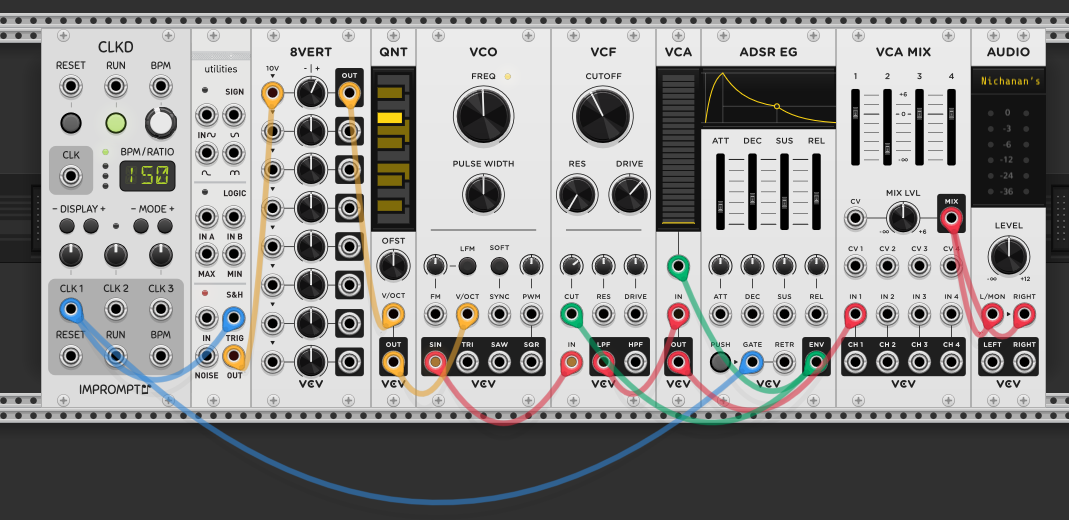This screenshot has height=520, width=1069.
Task: Toggle the VCO SOFT sync button
Action: click(499, 265)
